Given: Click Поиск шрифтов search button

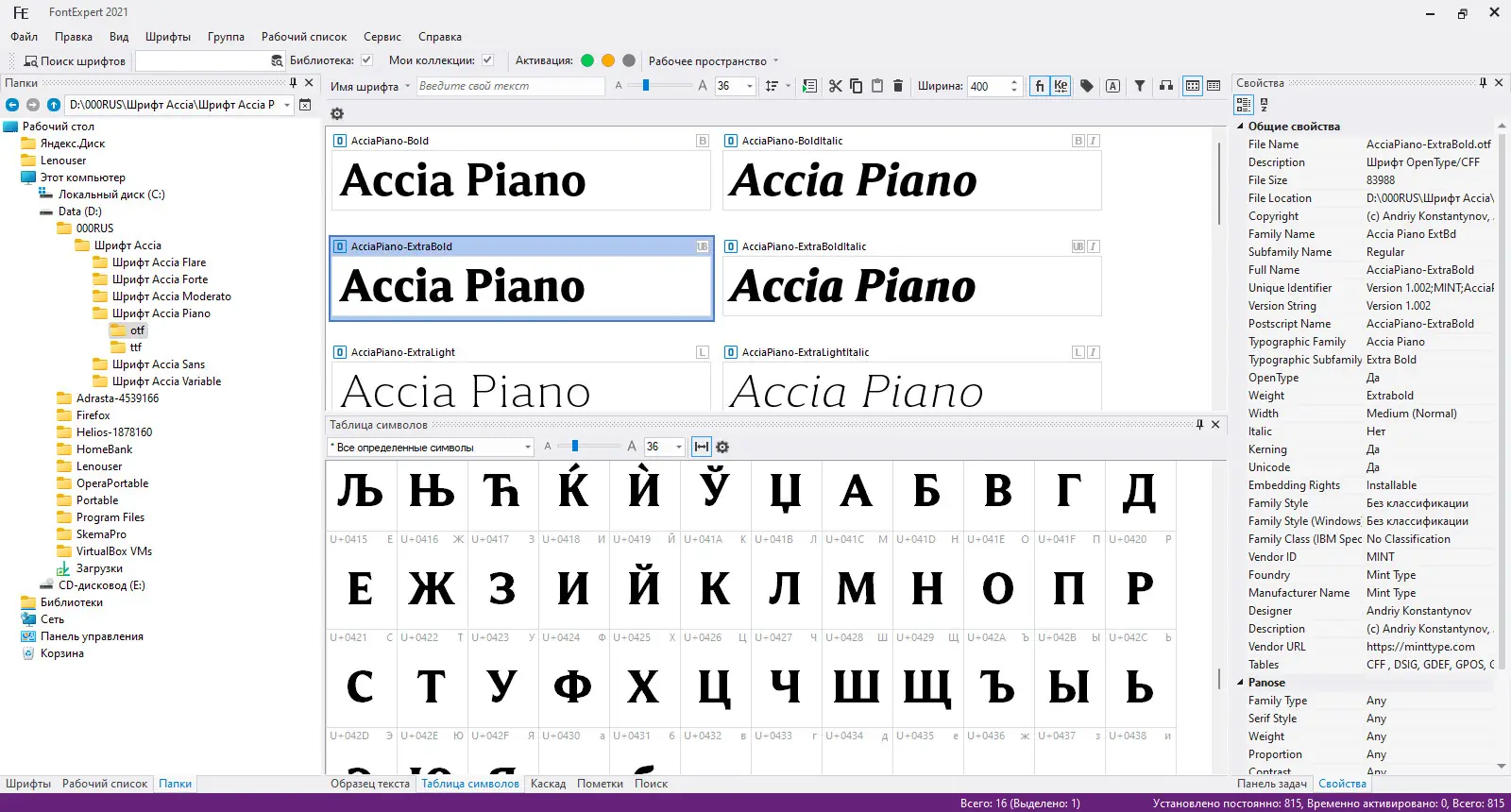Looking at the screenshot, I should pos(75,61).
